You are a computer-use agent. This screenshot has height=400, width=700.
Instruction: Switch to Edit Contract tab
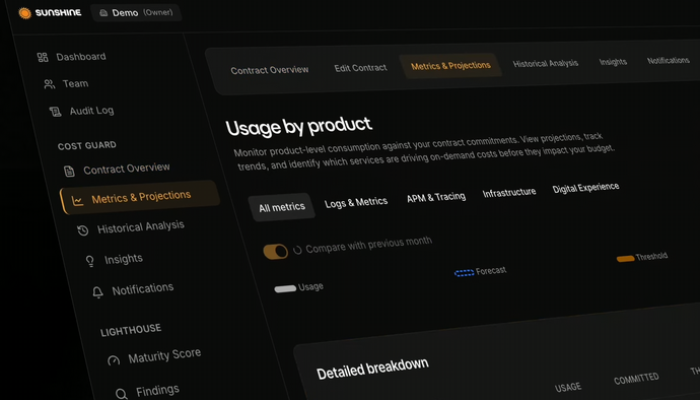pos(360,68)
